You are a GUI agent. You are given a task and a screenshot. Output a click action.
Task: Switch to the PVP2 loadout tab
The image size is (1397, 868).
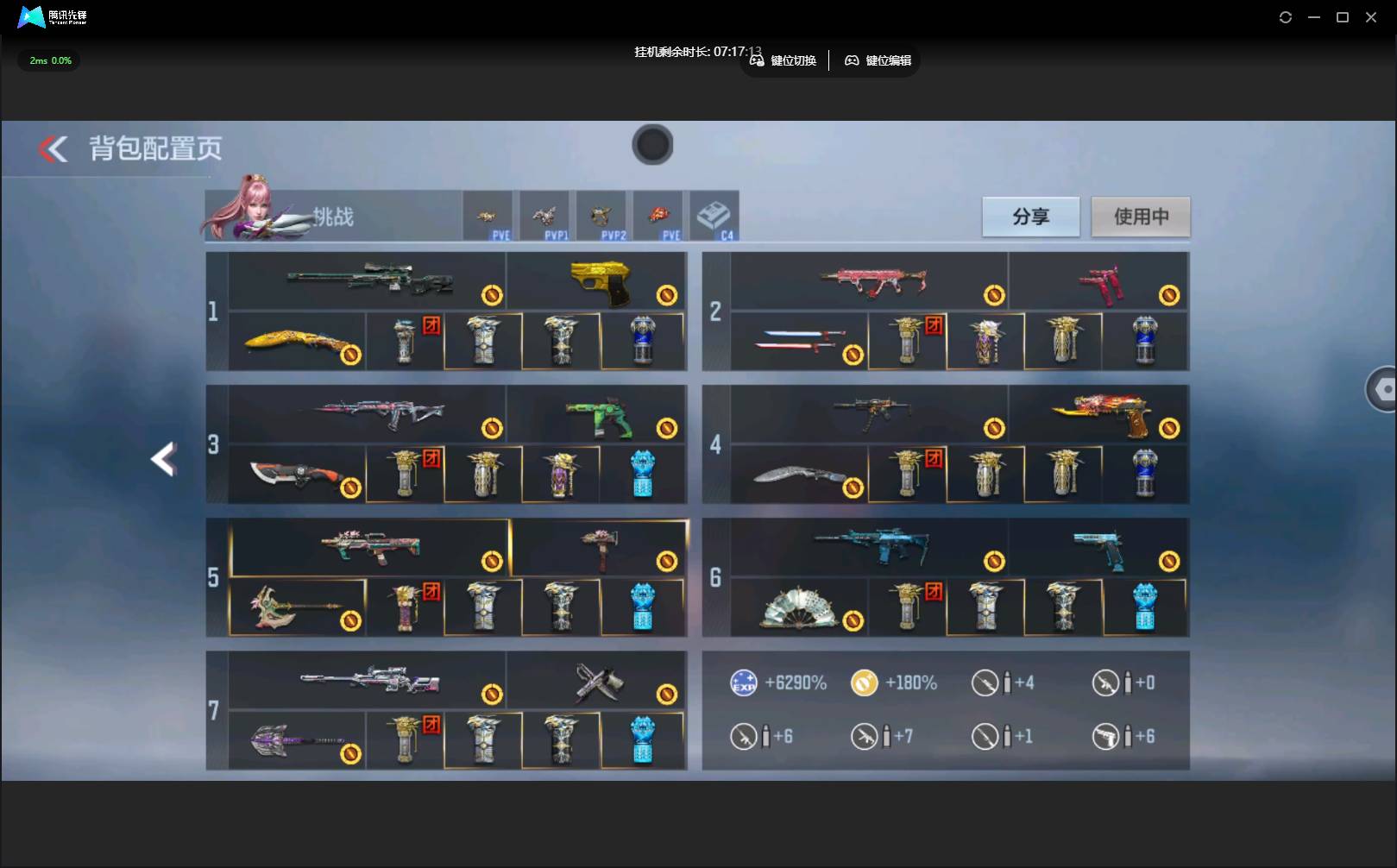601,217
